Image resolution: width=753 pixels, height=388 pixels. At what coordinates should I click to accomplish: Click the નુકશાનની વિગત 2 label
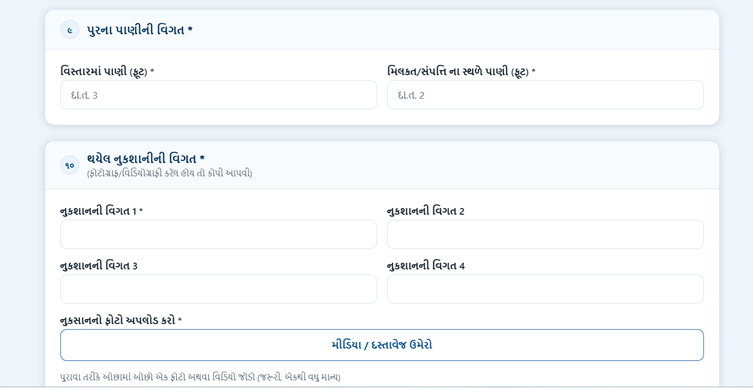[425, 211]
